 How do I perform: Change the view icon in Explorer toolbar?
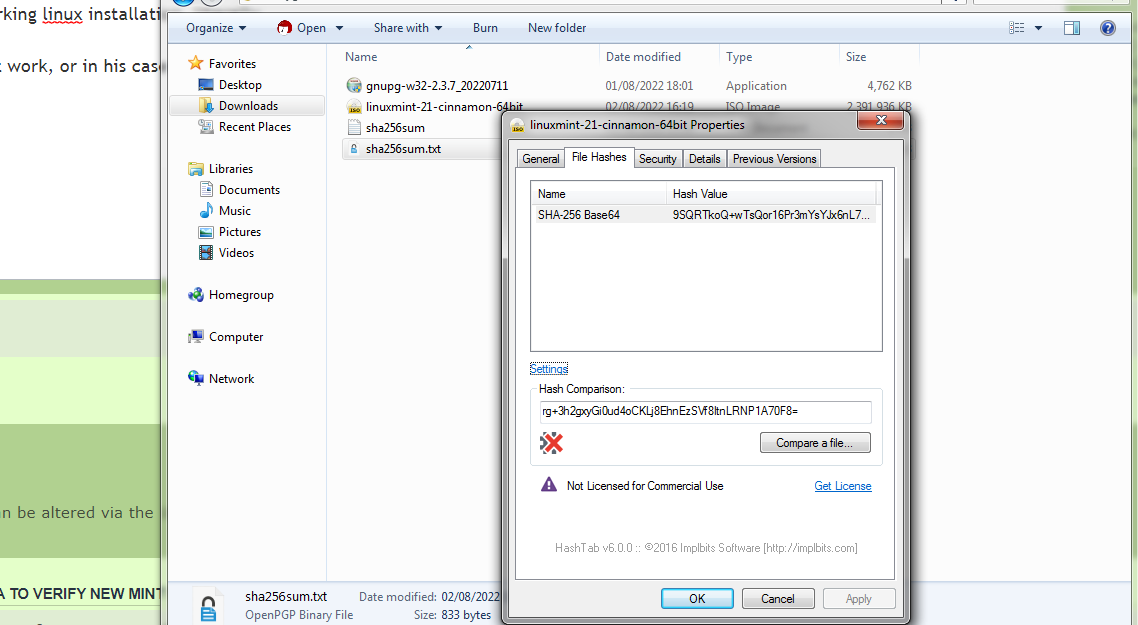tap(1017, 28)
